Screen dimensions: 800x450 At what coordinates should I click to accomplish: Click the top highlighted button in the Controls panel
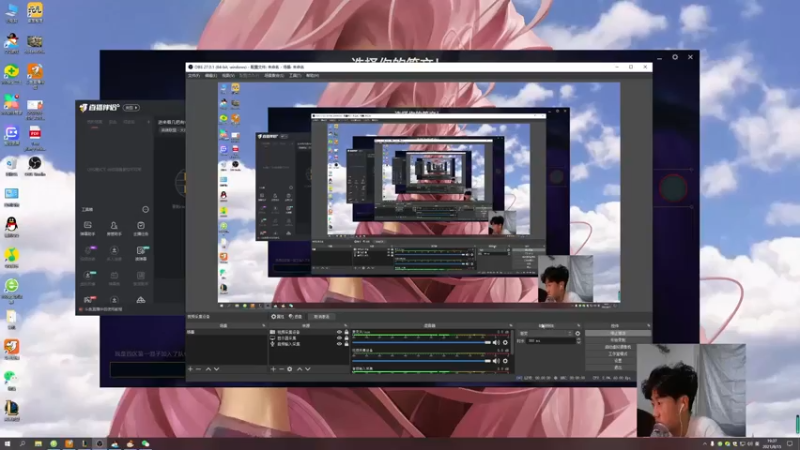[618, 333]
